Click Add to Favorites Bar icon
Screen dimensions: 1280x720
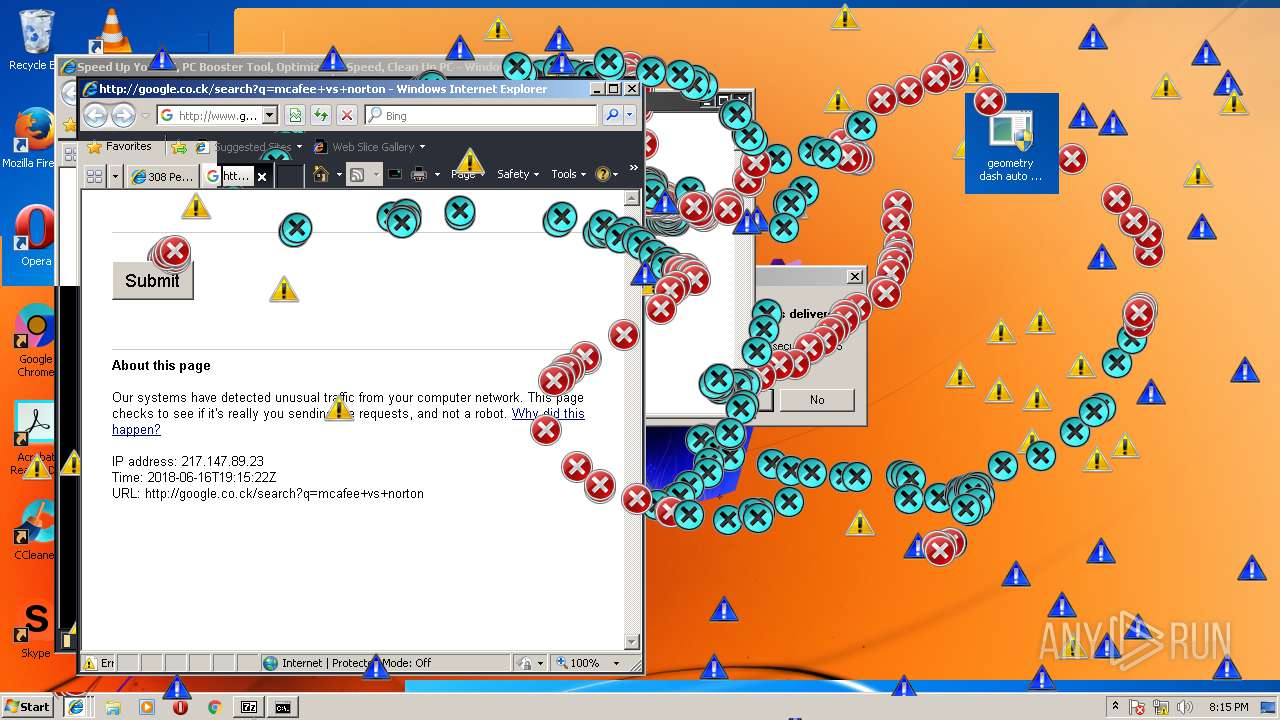coord(179,147)
